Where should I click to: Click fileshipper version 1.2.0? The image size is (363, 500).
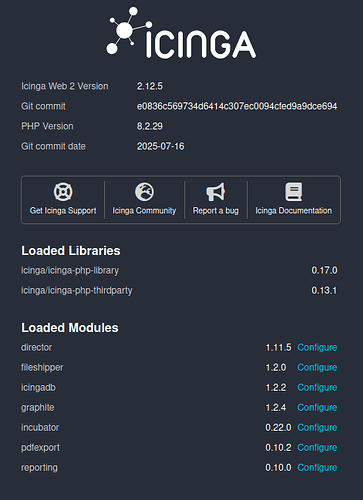276,367
